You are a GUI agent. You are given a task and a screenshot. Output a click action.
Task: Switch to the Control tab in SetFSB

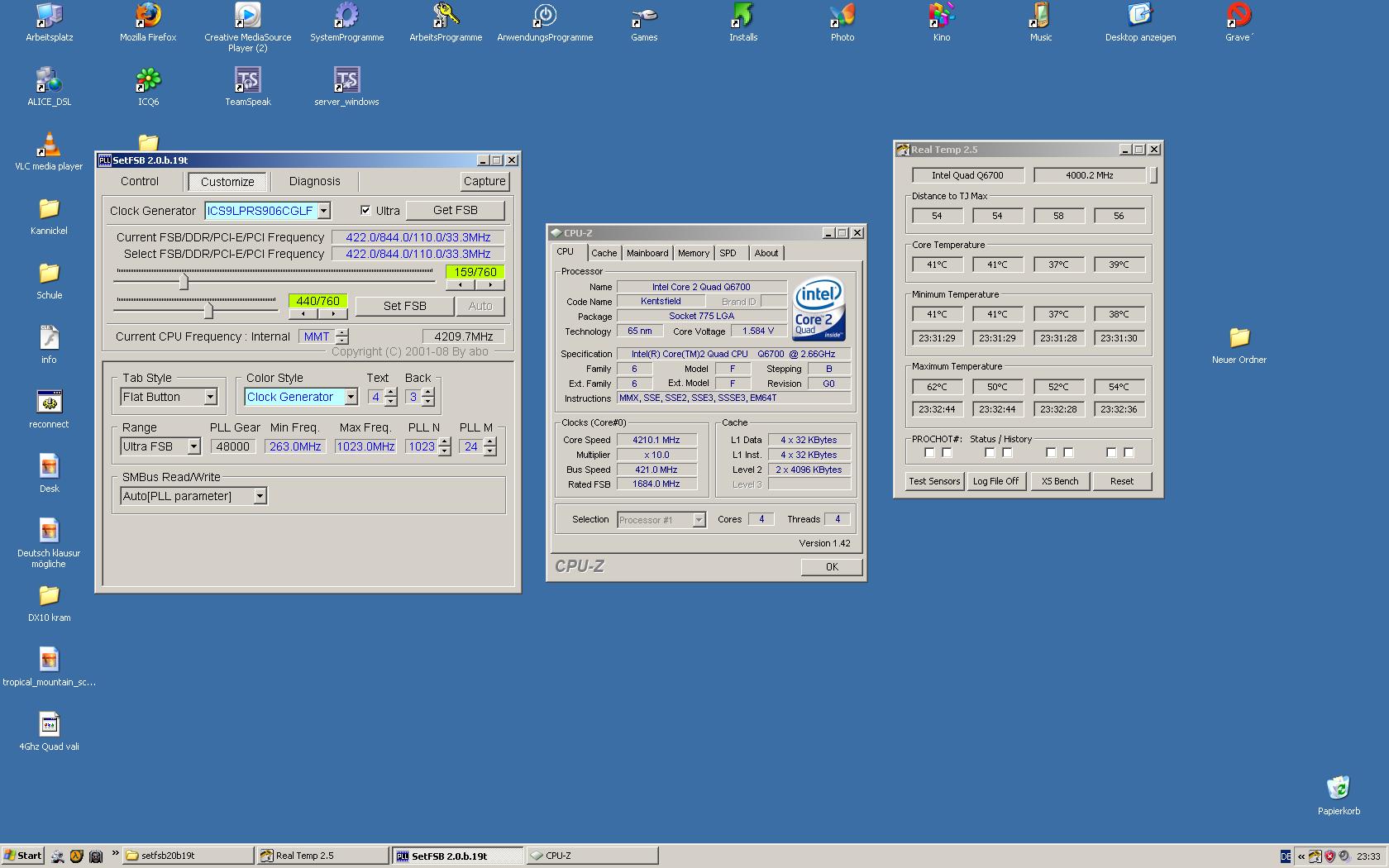[x=140, y=181]
